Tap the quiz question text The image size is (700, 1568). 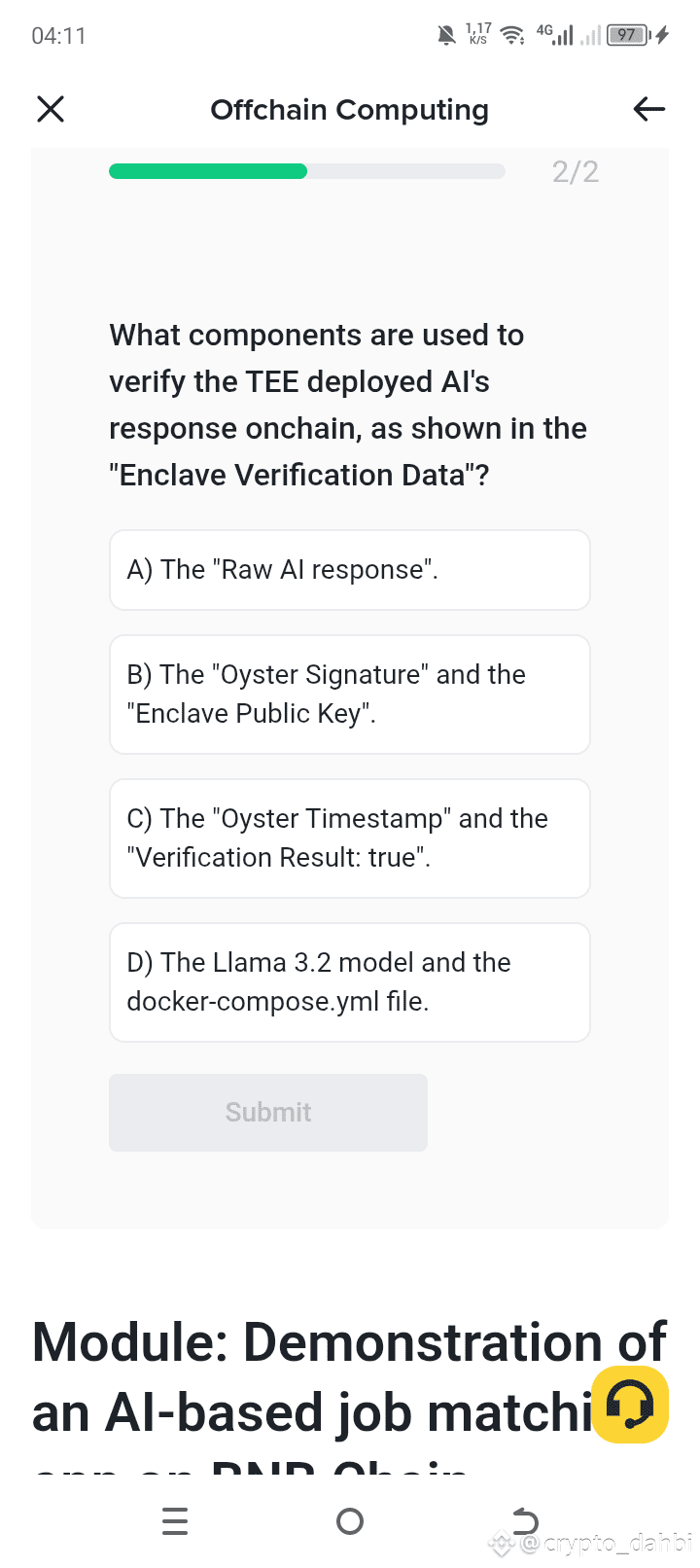point(348,405)
